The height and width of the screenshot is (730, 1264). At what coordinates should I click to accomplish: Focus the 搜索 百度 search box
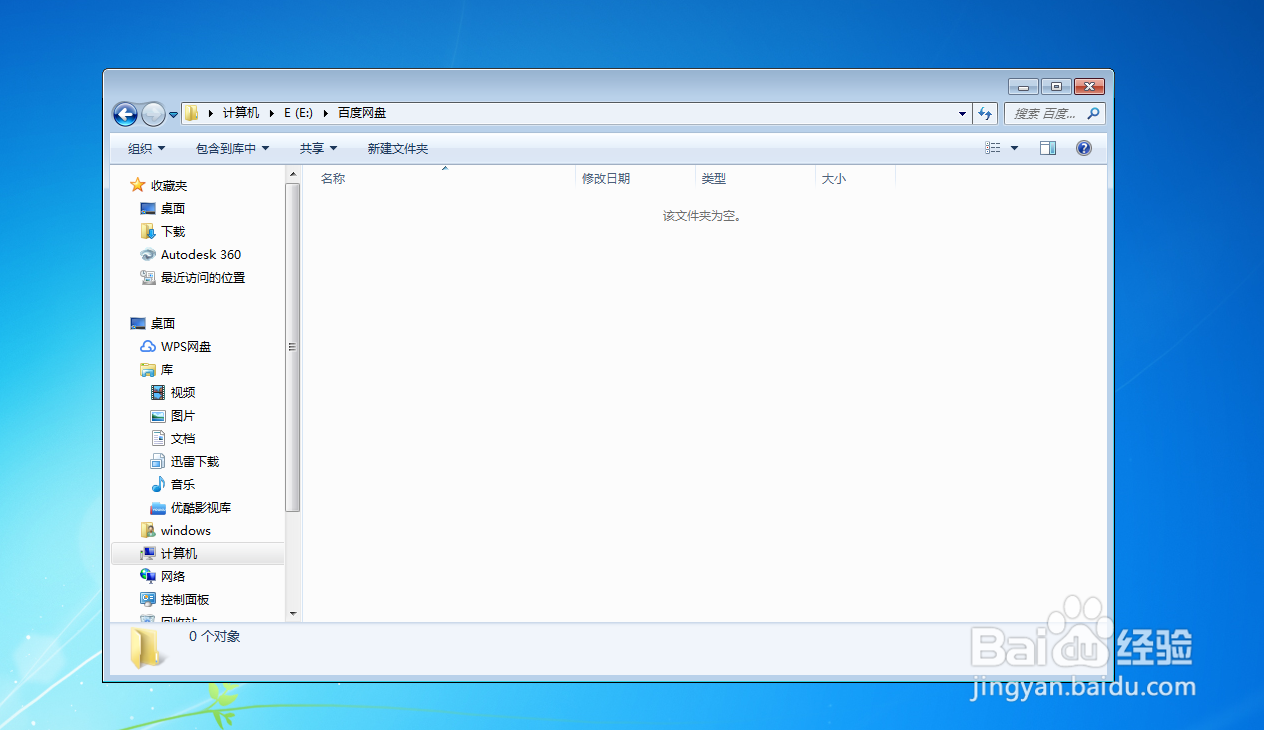pyautogui.click(x=1044, y=114)
